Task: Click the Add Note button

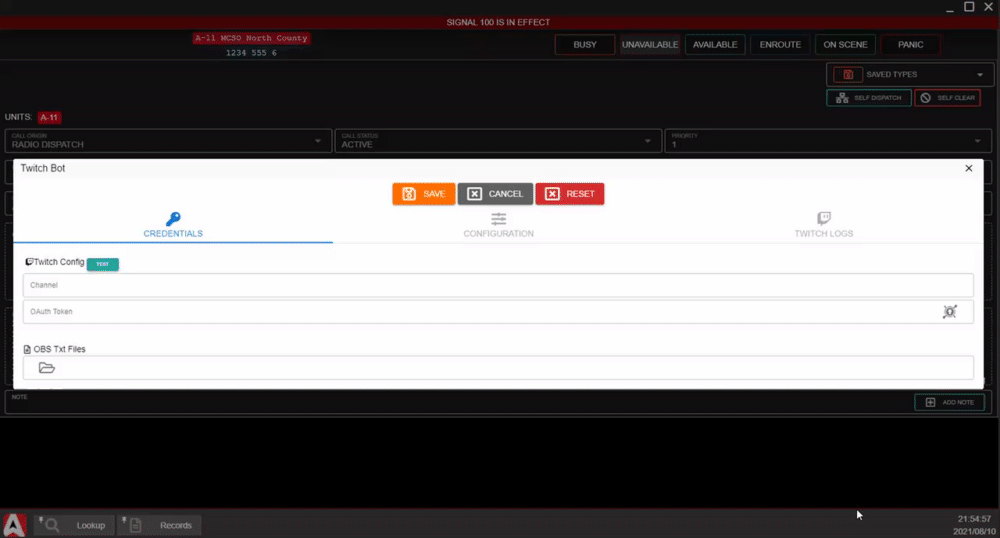Action: coord(950,402)
